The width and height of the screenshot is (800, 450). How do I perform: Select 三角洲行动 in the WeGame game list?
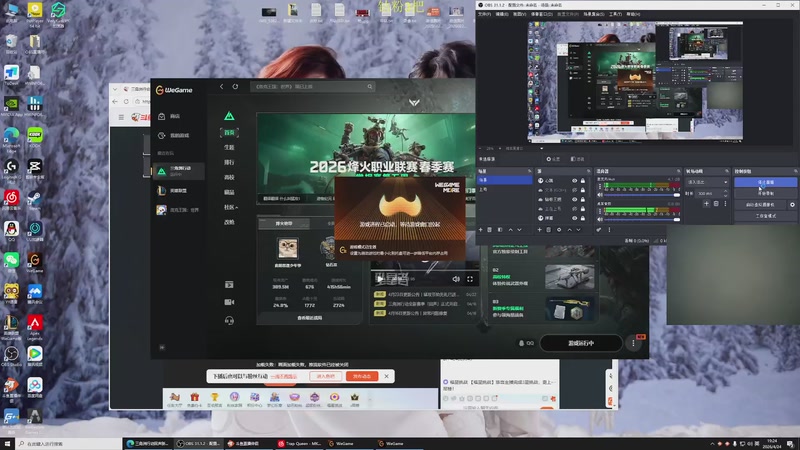pyautogui.click(x=179, y=171)
